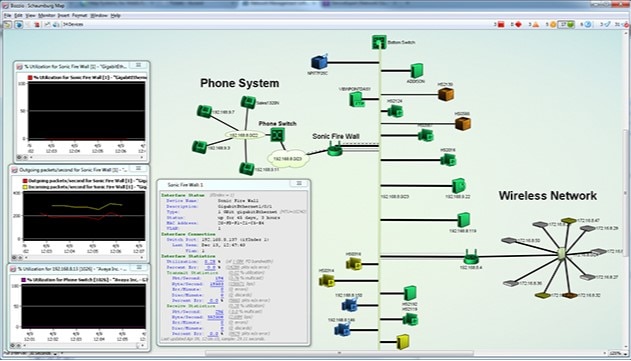Select the blue NPI printer device icon
The height and width of the screenshot is (361, 631).
coord(319,62)
